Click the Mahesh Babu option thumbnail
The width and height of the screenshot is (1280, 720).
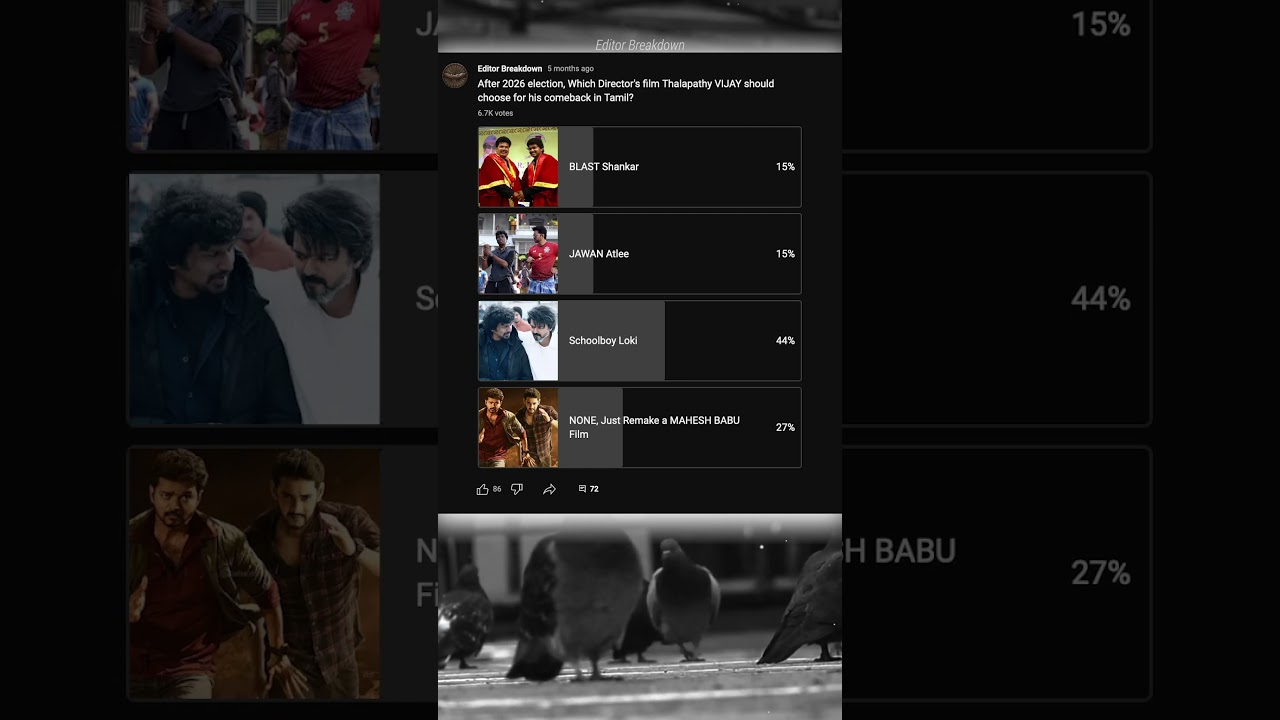518,427
